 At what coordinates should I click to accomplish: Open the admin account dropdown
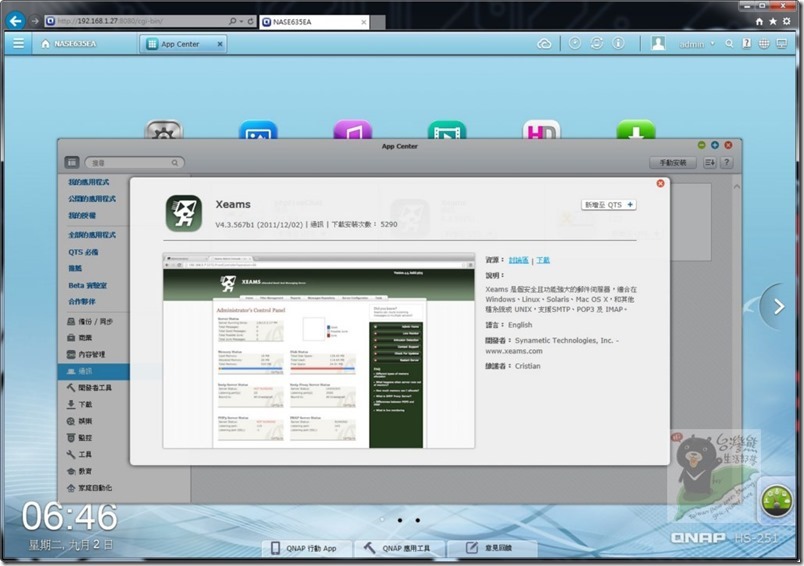(696, 44)
